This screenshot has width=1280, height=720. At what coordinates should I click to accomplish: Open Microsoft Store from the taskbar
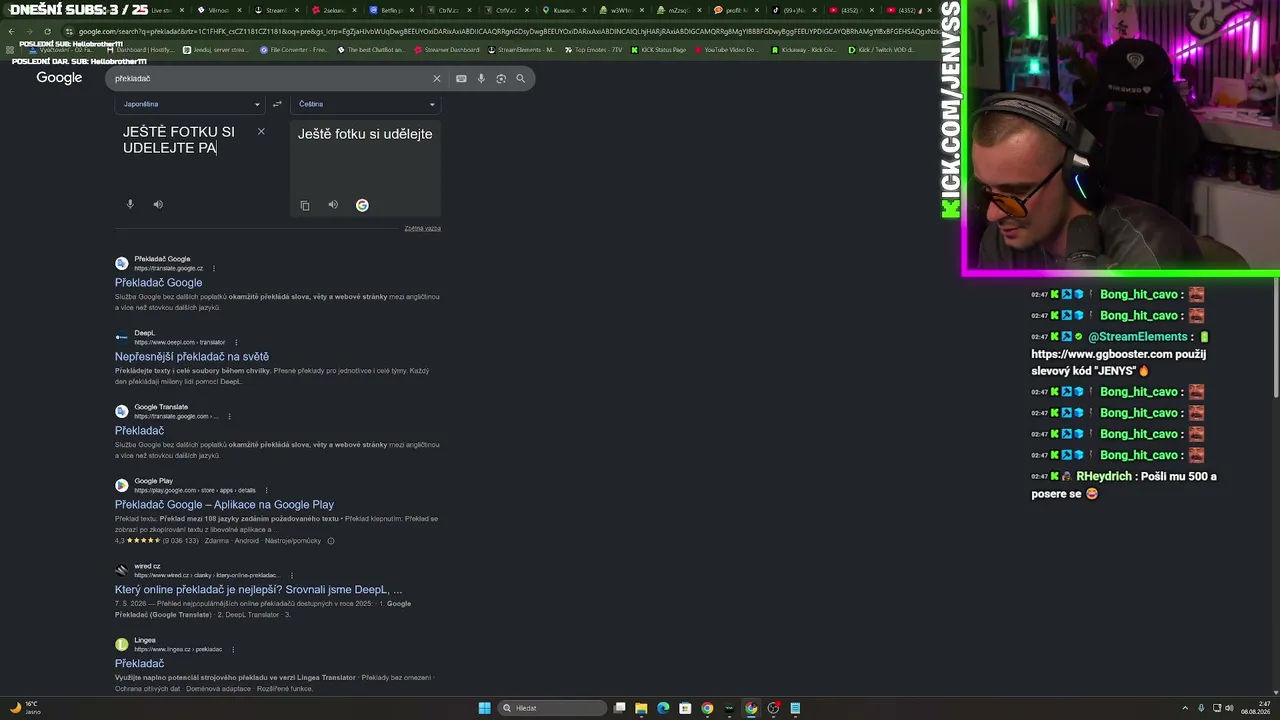click(685, 708)
